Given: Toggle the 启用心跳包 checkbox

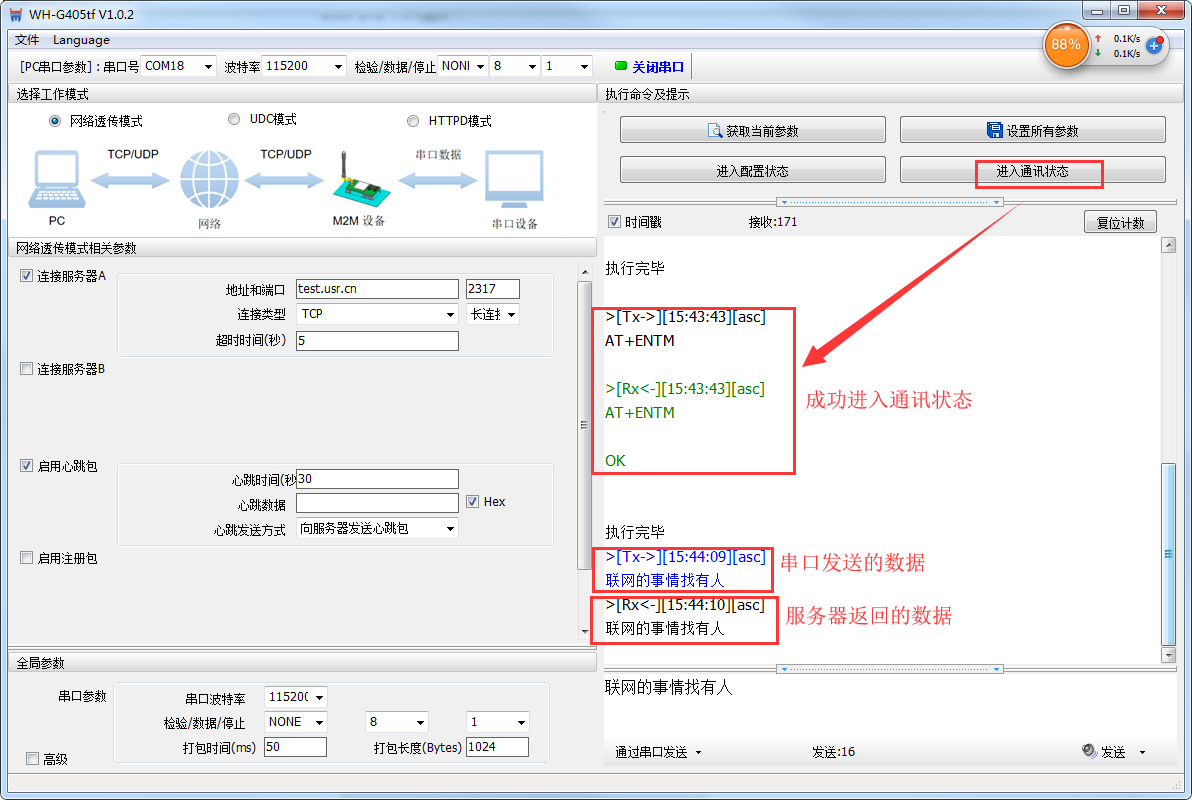Looking at the screenshot, I should click(x=27, y=466).
